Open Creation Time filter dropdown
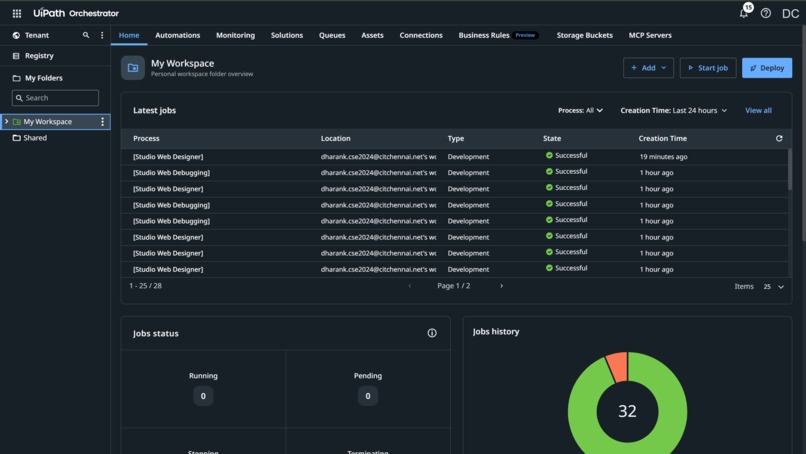The image size is (806, 454). pyautogui.click(x=673, y=110)
